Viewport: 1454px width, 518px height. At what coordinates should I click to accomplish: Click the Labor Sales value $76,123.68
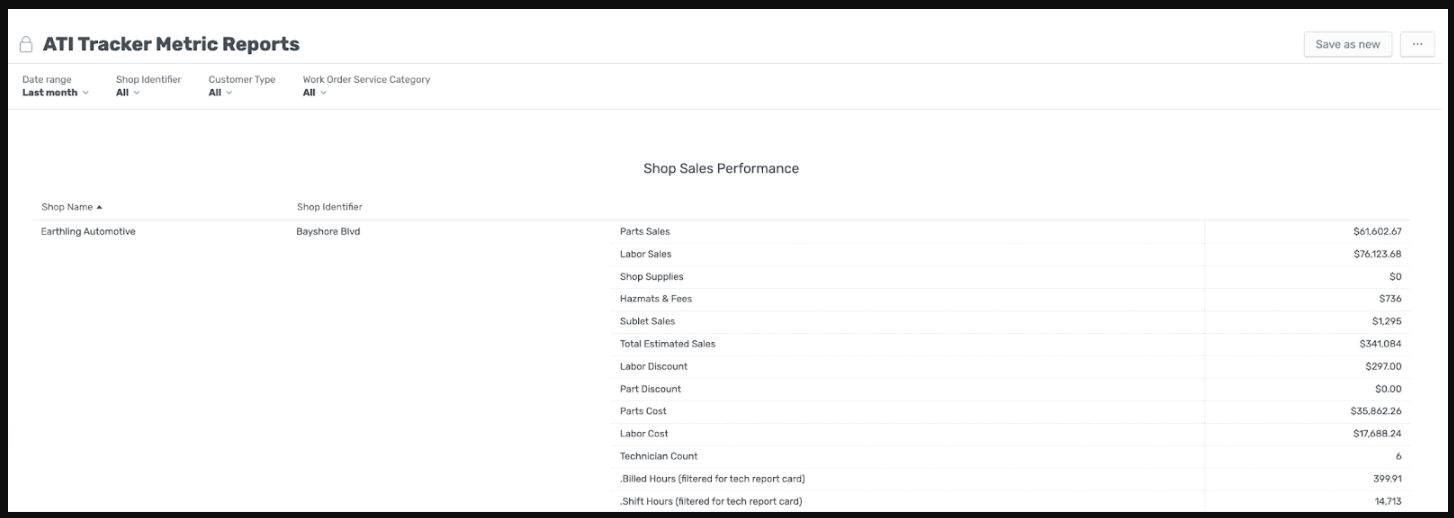click(x=1377, y=254)
